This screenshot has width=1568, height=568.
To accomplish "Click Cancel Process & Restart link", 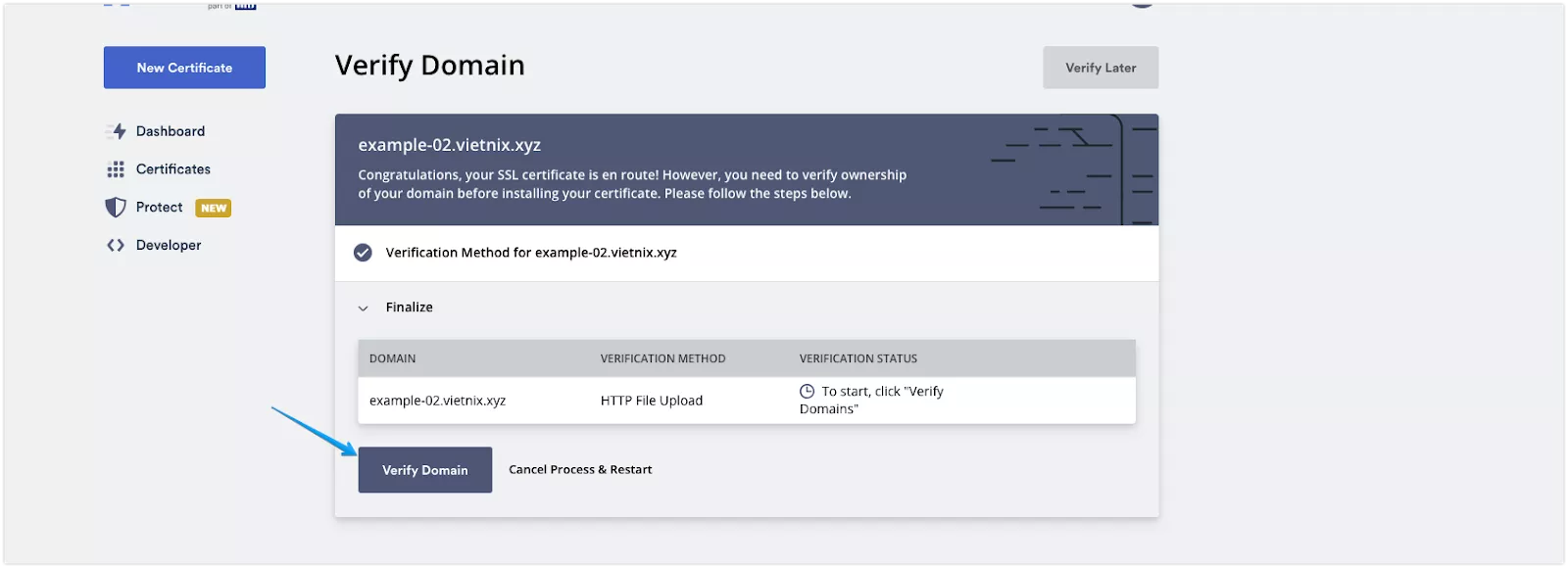I will tap(580, 470).
